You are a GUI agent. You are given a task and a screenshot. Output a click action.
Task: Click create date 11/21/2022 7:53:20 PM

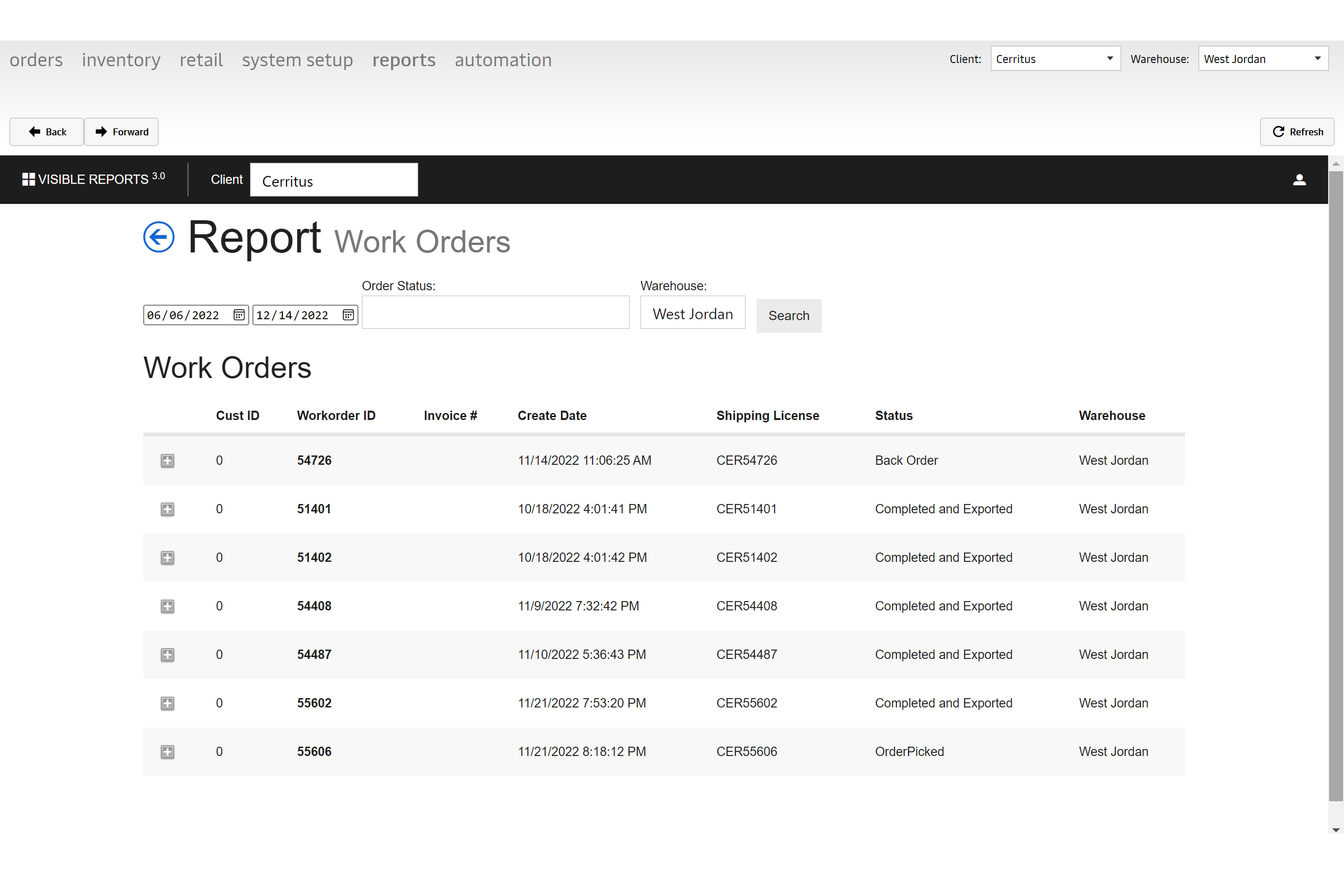(x=582, y=703)
